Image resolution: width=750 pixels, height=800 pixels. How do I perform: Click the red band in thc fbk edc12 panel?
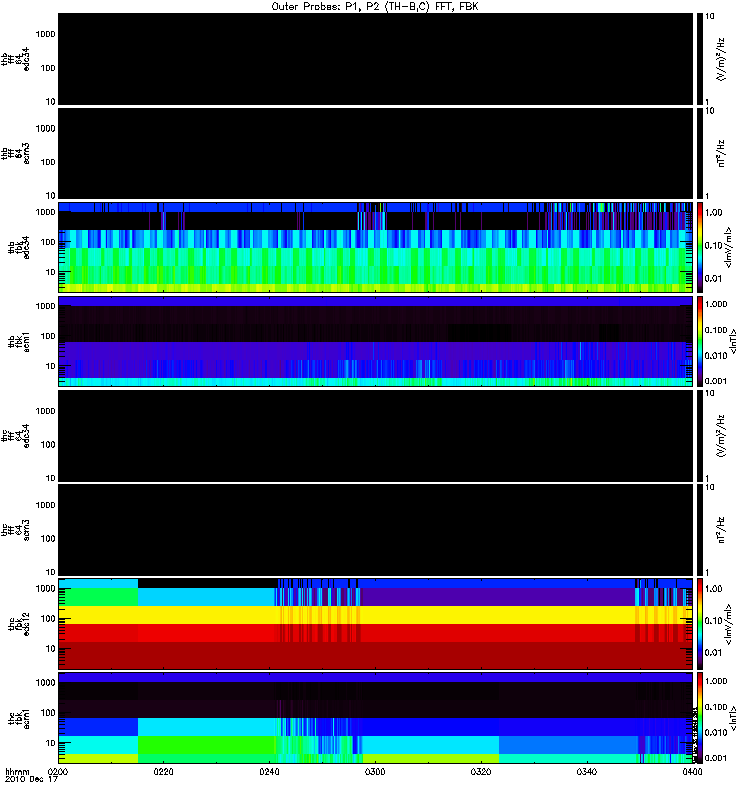click(375, 633)
